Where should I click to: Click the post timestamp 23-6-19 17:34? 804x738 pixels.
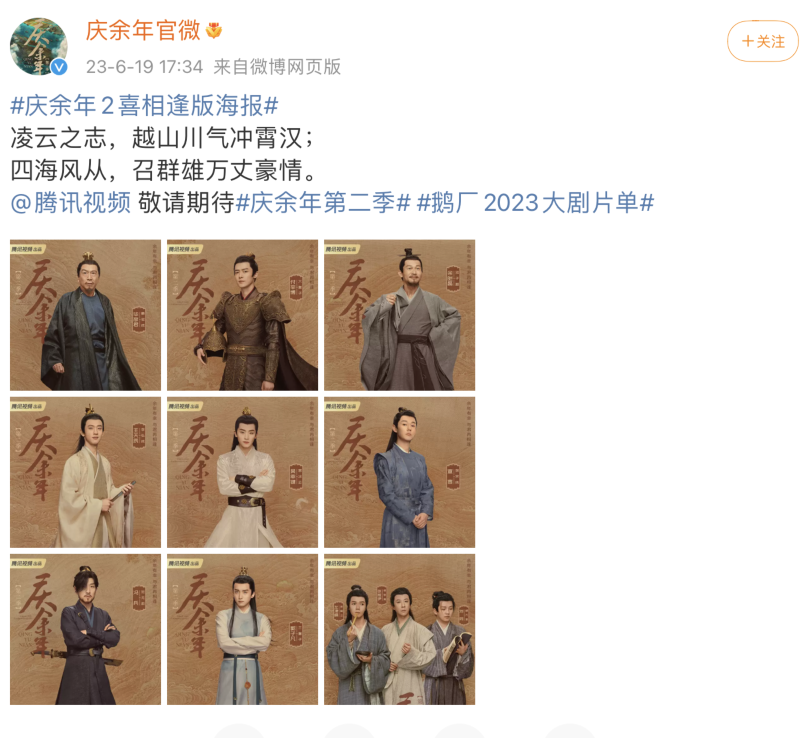144,67
